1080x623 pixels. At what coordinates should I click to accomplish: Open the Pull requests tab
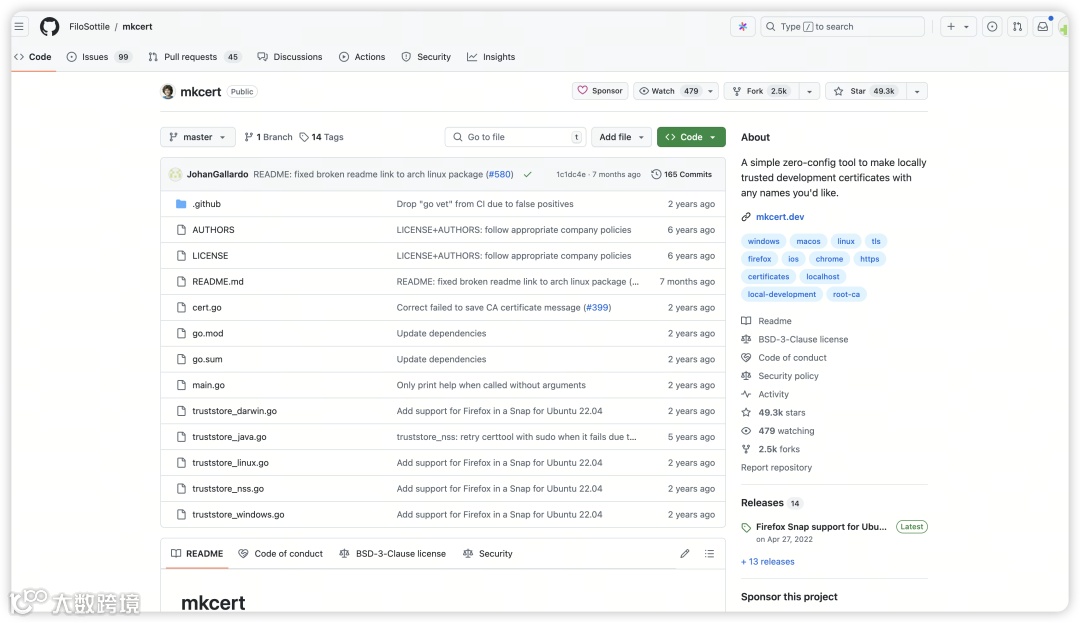(194, 57)
